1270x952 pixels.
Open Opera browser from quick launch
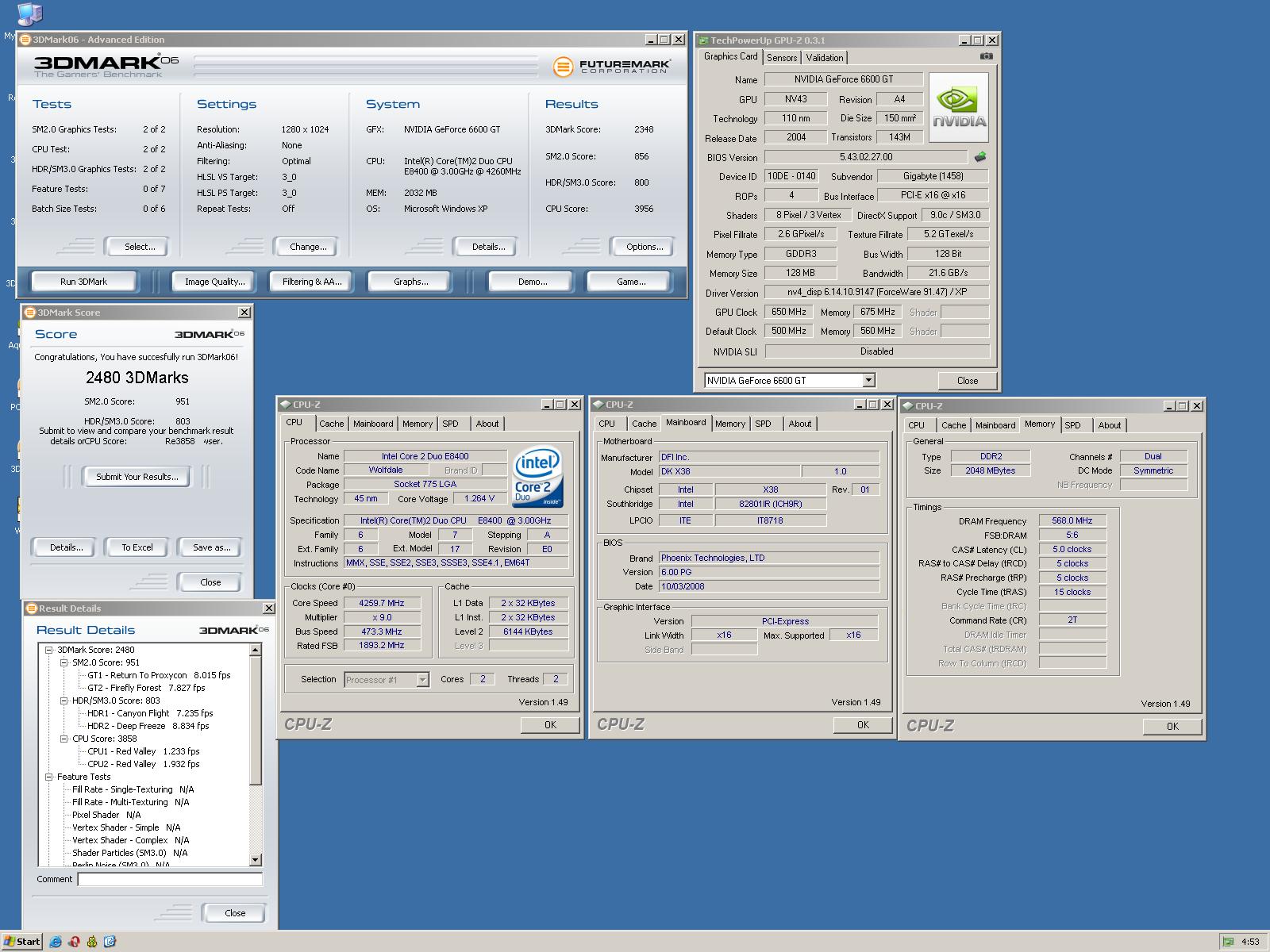click(74, 942)
